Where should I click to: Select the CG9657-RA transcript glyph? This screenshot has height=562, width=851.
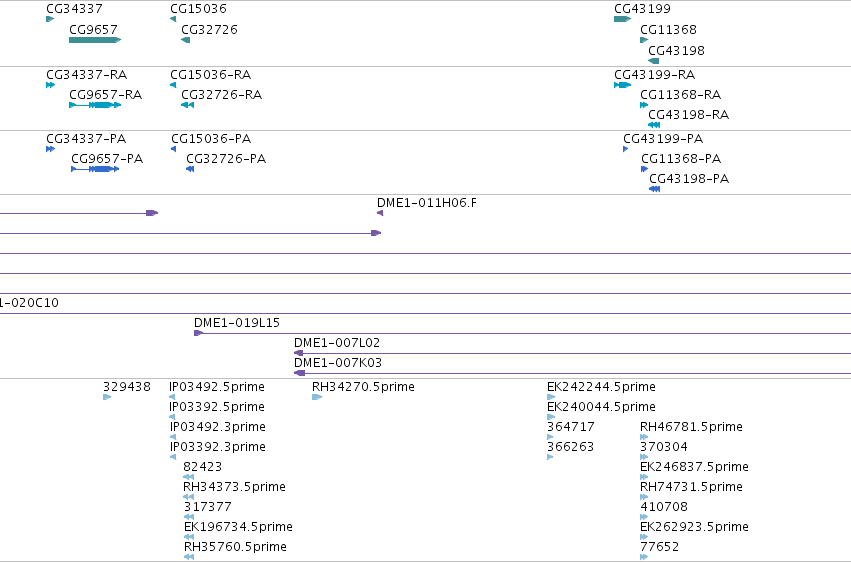(x=95, y=105)
